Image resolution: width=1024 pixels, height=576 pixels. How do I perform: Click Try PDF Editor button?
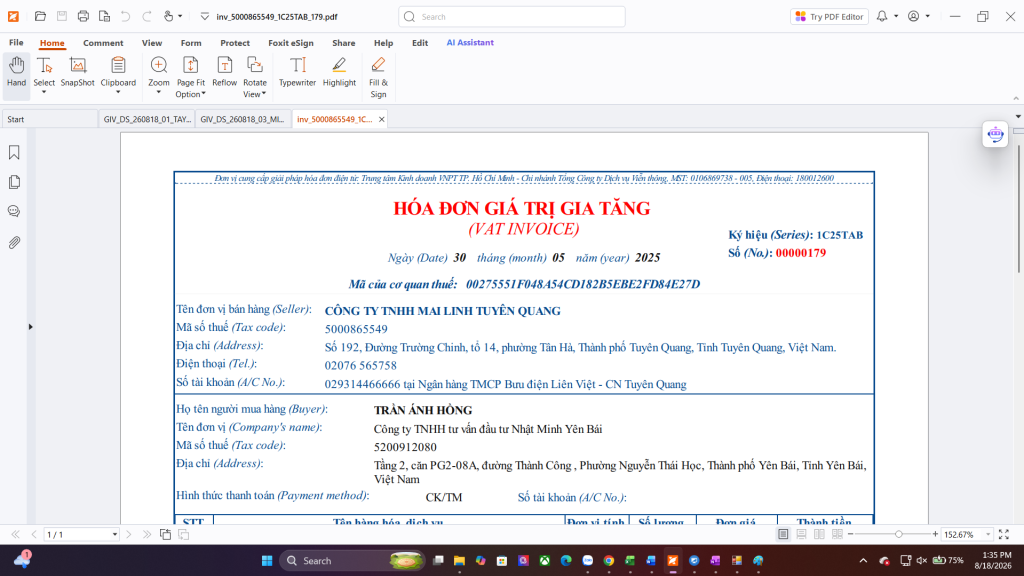coord(829,16)
